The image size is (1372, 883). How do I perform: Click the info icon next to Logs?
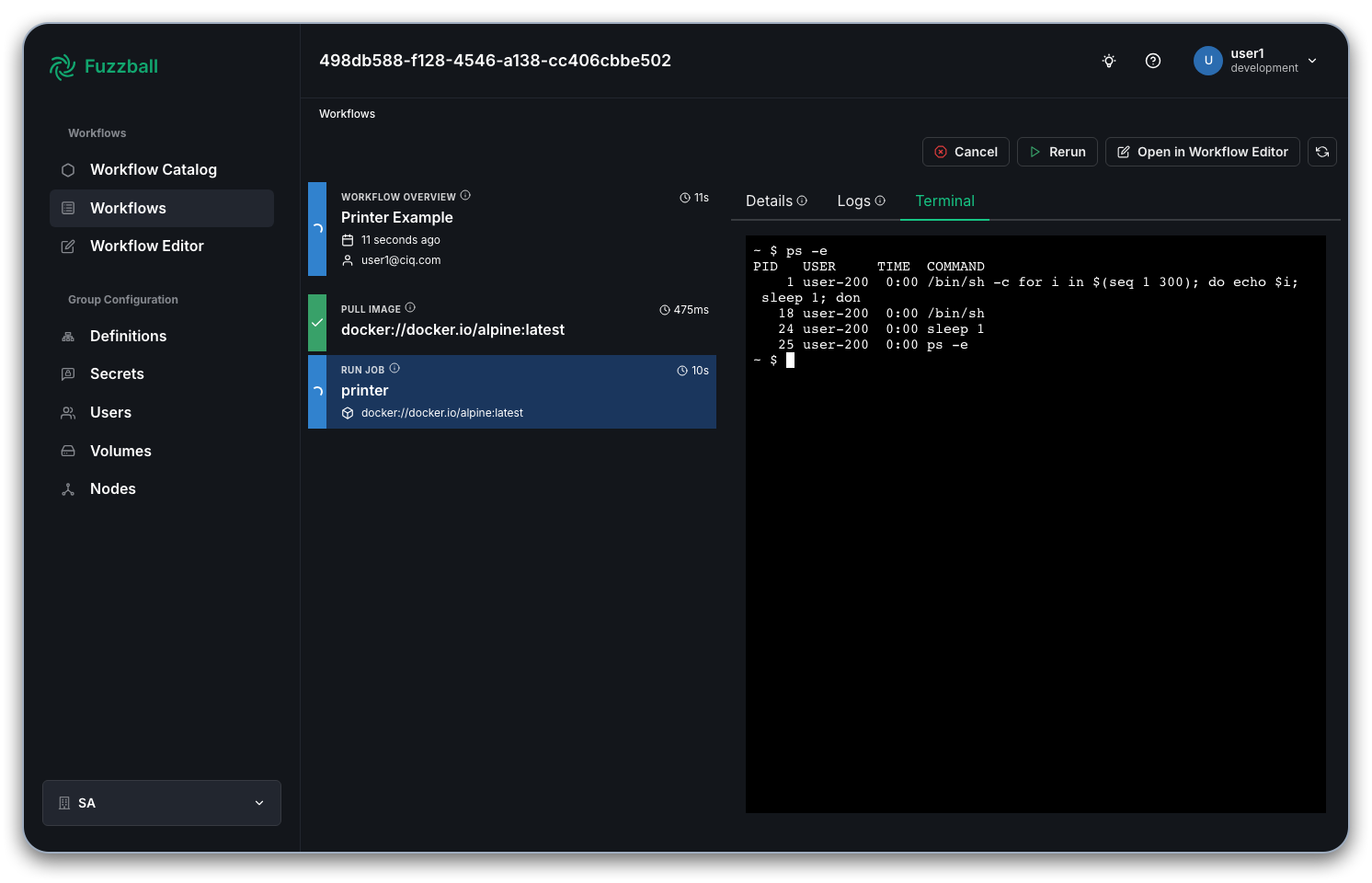point(880,201)
